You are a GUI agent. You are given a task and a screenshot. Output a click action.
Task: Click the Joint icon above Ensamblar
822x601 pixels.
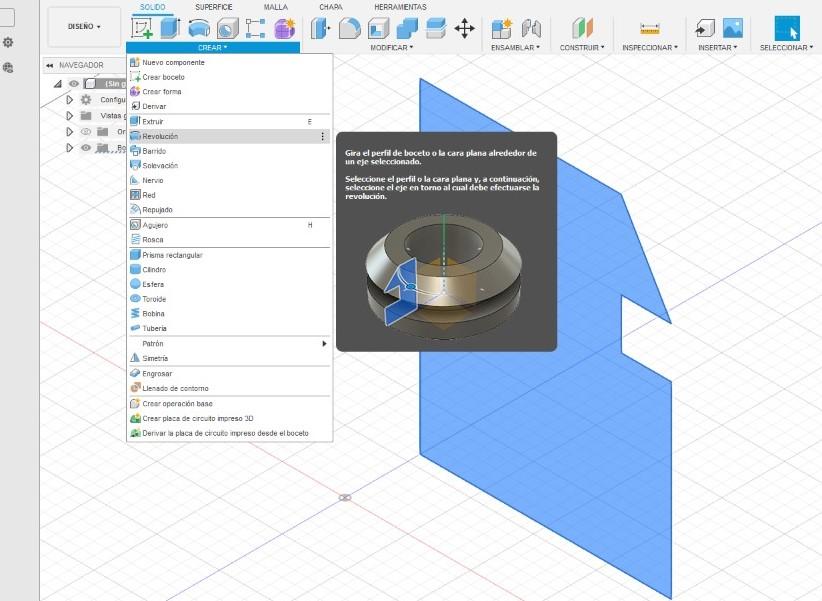click(531, 28)
